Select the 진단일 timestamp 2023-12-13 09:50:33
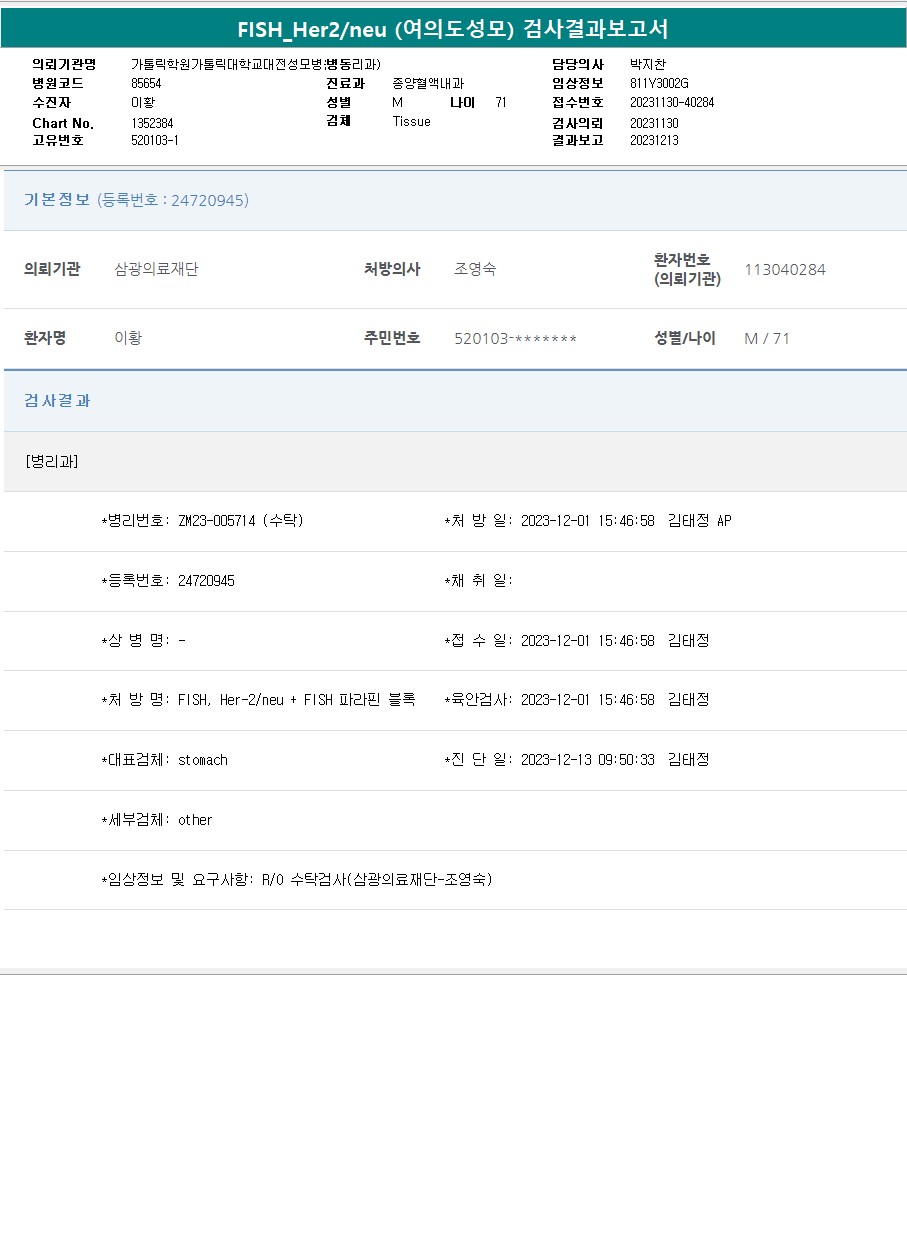This screenshot has width=907, height=1240. pos(588,760)
